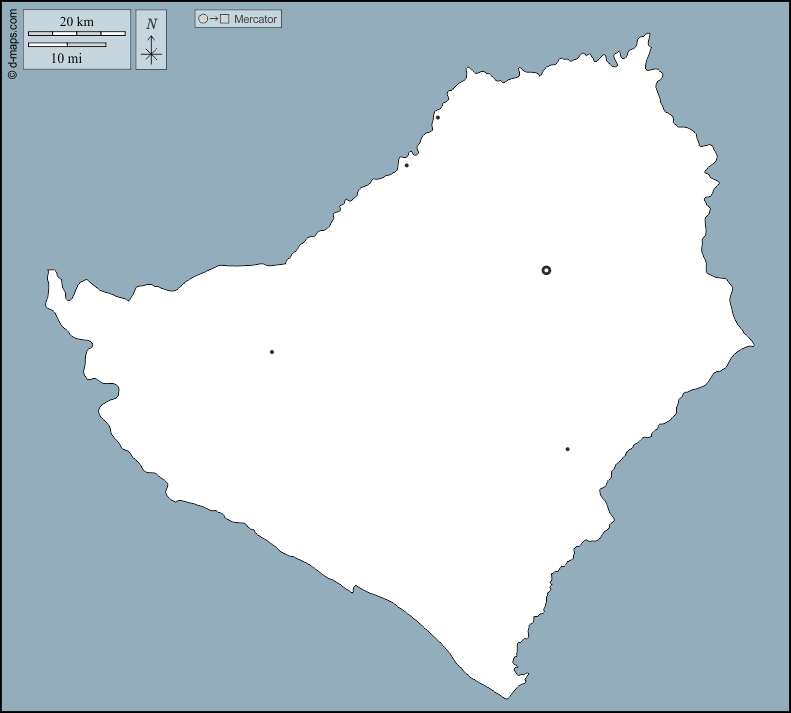Click the eastern point of the island

pyautogui.click(x=750, y=346)
